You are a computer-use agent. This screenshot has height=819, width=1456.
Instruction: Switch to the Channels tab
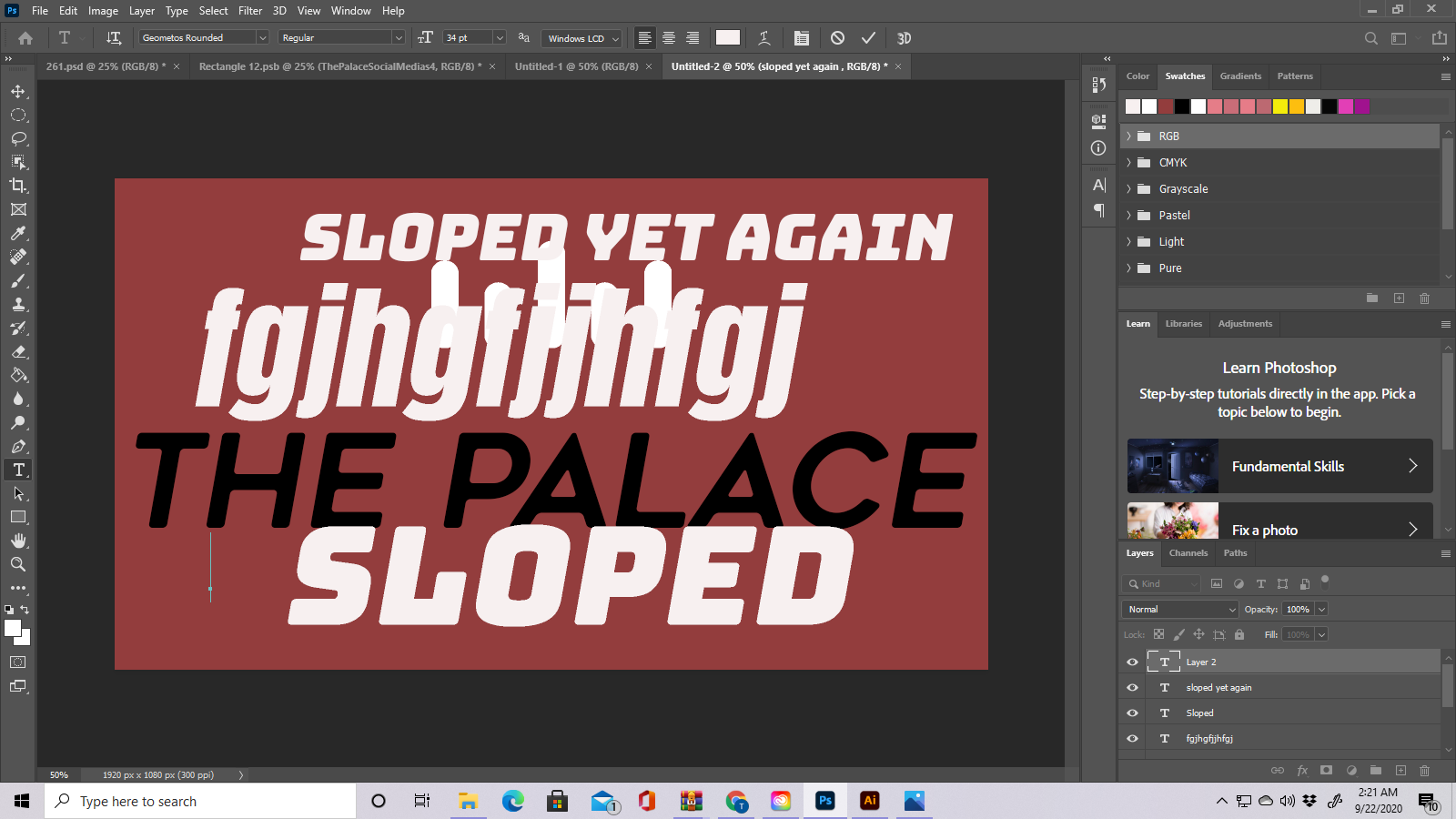pyautogui.click(x=1188, y=553)
